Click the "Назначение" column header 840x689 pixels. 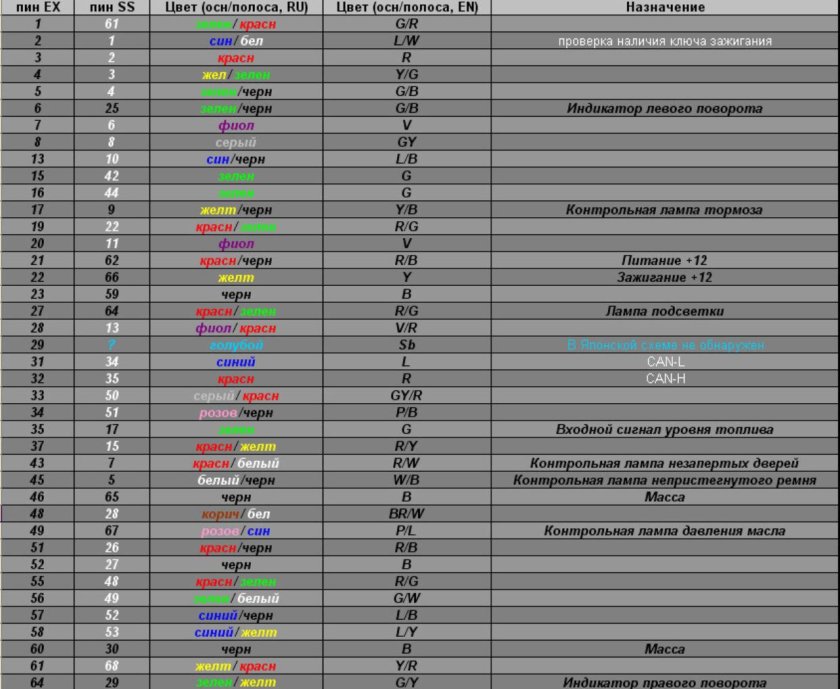tap(665, 7)
